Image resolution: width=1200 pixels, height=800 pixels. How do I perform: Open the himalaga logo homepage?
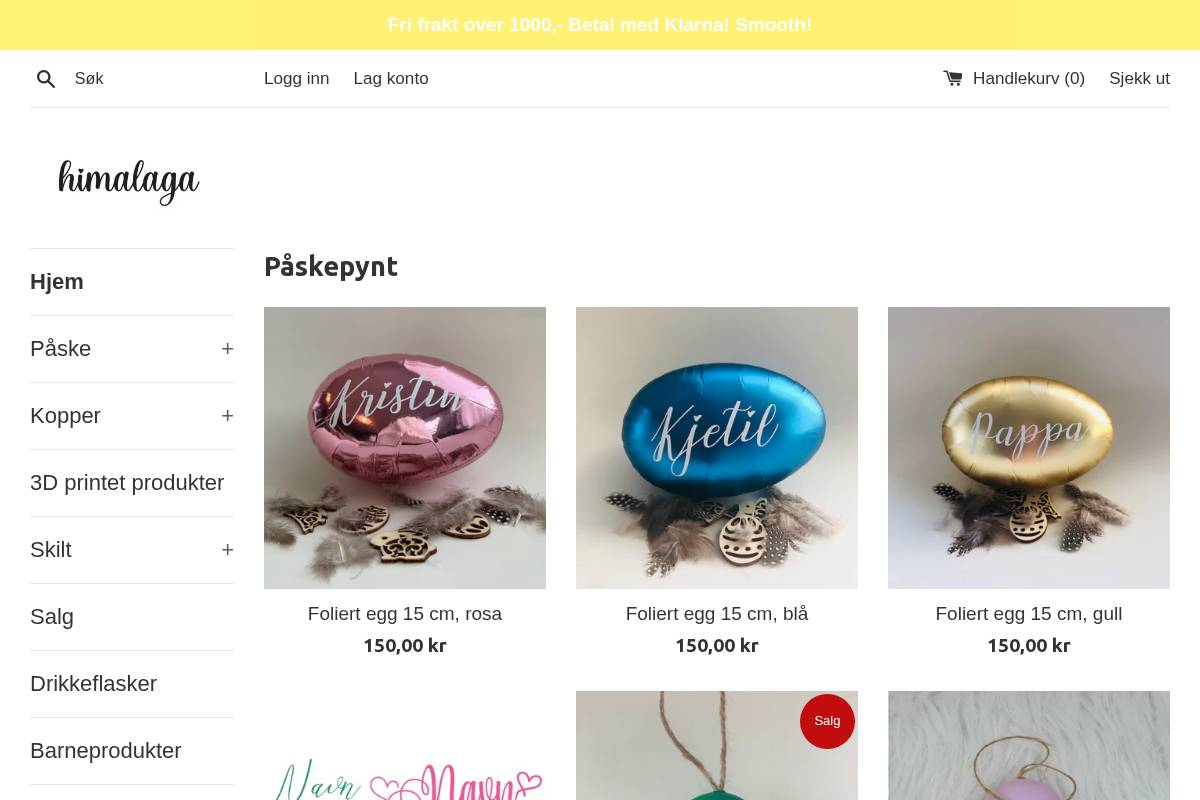[129, 181]
